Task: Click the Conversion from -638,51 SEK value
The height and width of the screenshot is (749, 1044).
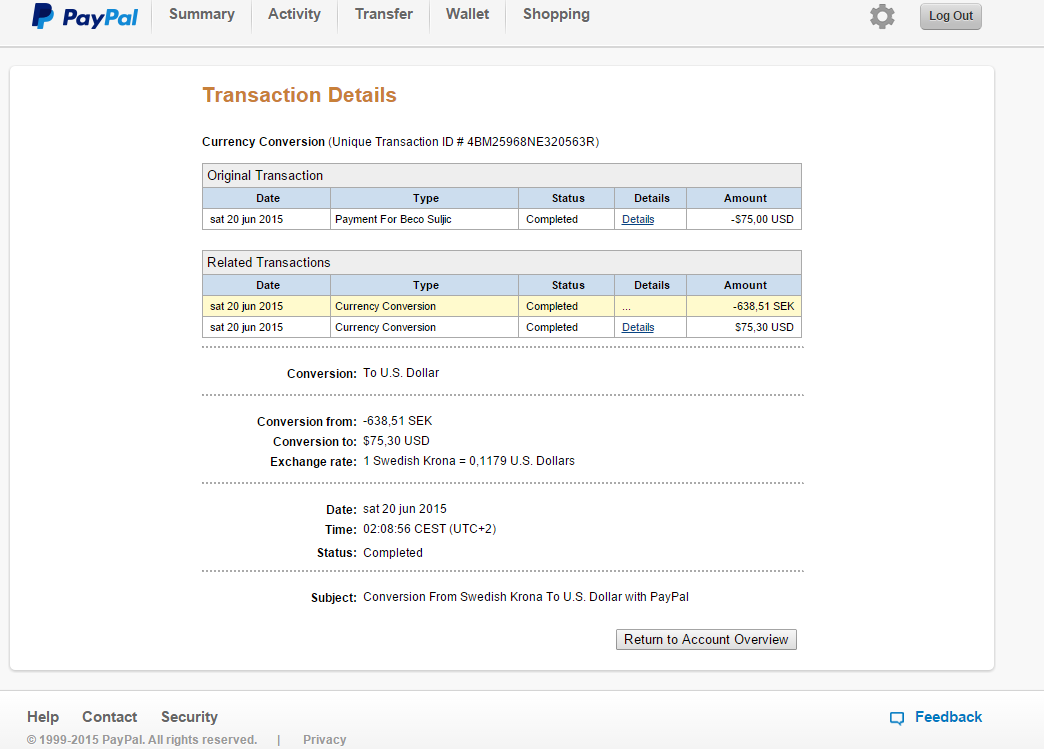Action: [x=397, y=421]
